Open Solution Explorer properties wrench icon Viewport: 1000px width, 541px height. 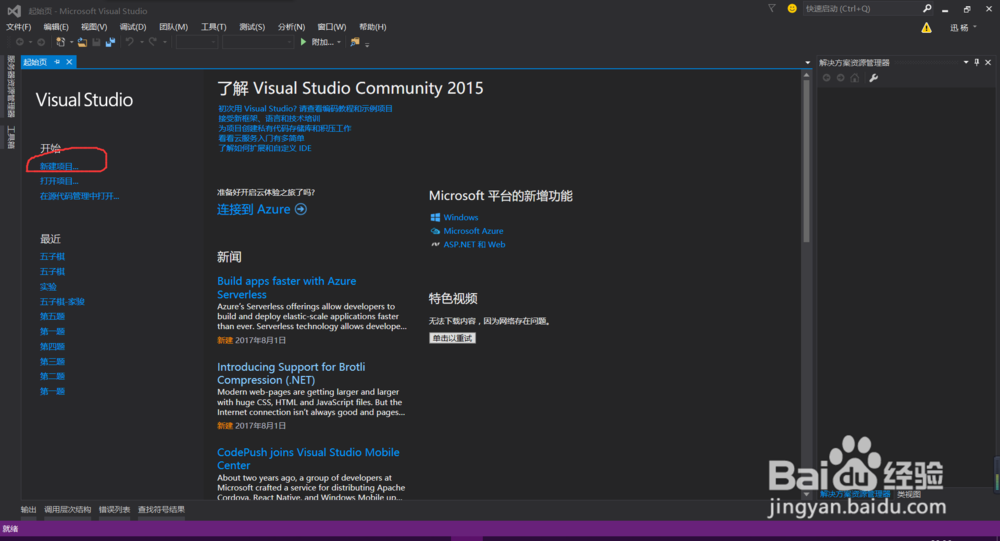click(874, 78)
